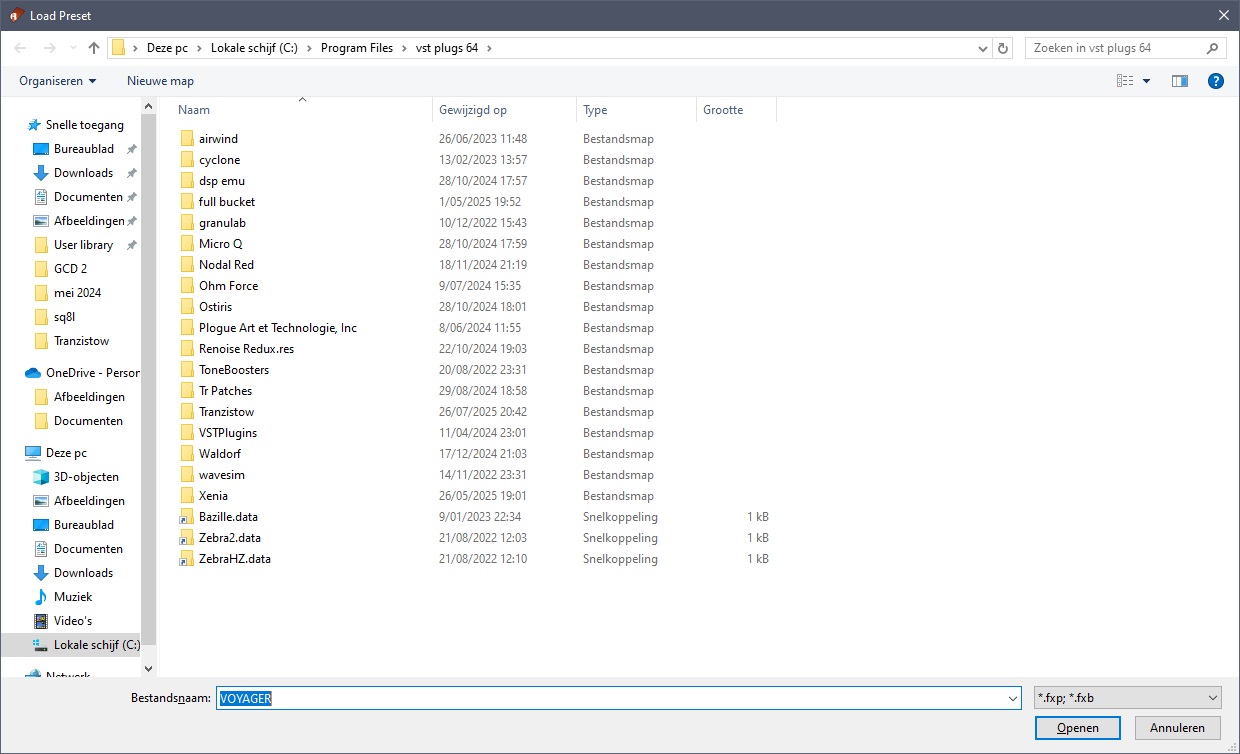
Task: Click Program Files in address path
Action: (x=358, y=48)
